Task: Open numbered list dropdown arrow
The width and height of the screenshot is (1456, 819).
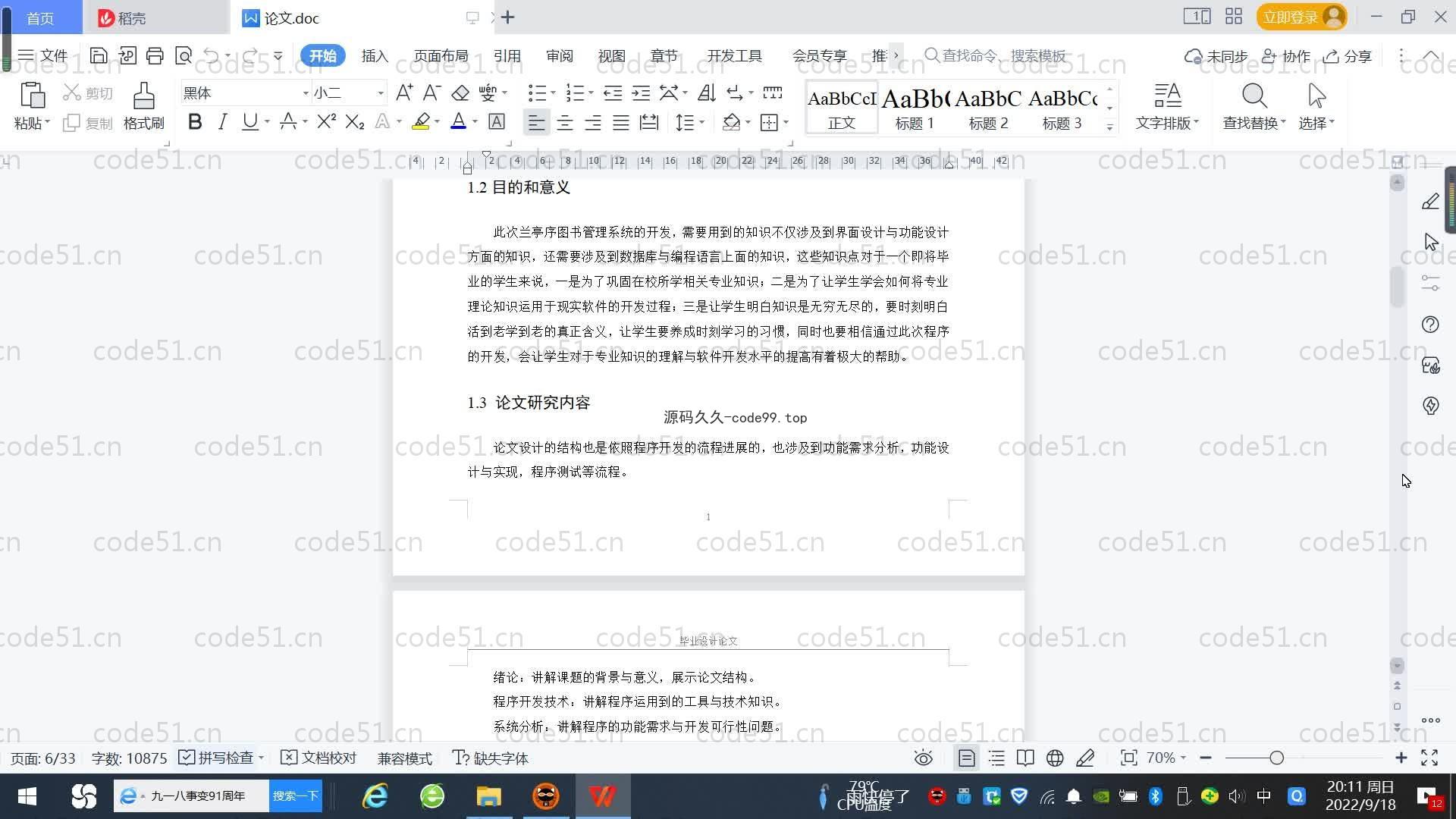Action: [591, 93]
